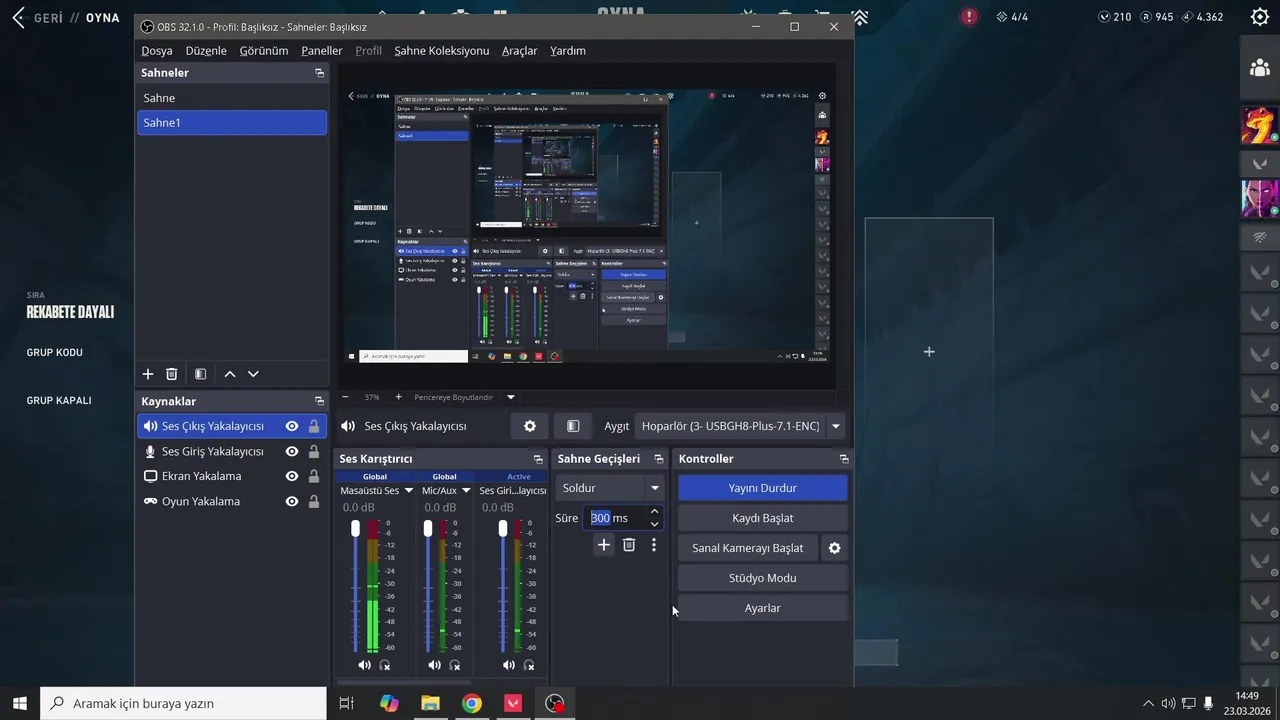The width and height of the screenshot is (1280, 720).
Task: Move scene up with arrow icon
Action: coord(230,374)
